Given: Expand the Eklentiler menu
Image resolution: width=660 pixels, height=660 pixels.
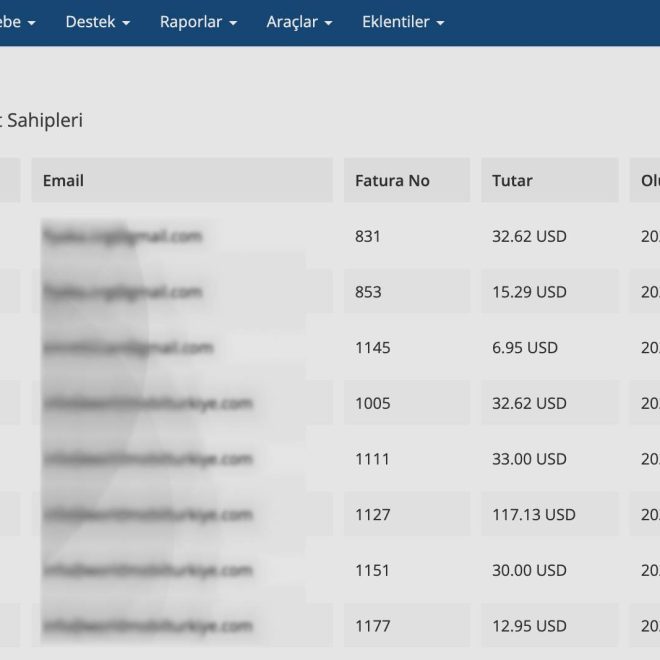Looking at the screenshot, I should coord(402,22).
